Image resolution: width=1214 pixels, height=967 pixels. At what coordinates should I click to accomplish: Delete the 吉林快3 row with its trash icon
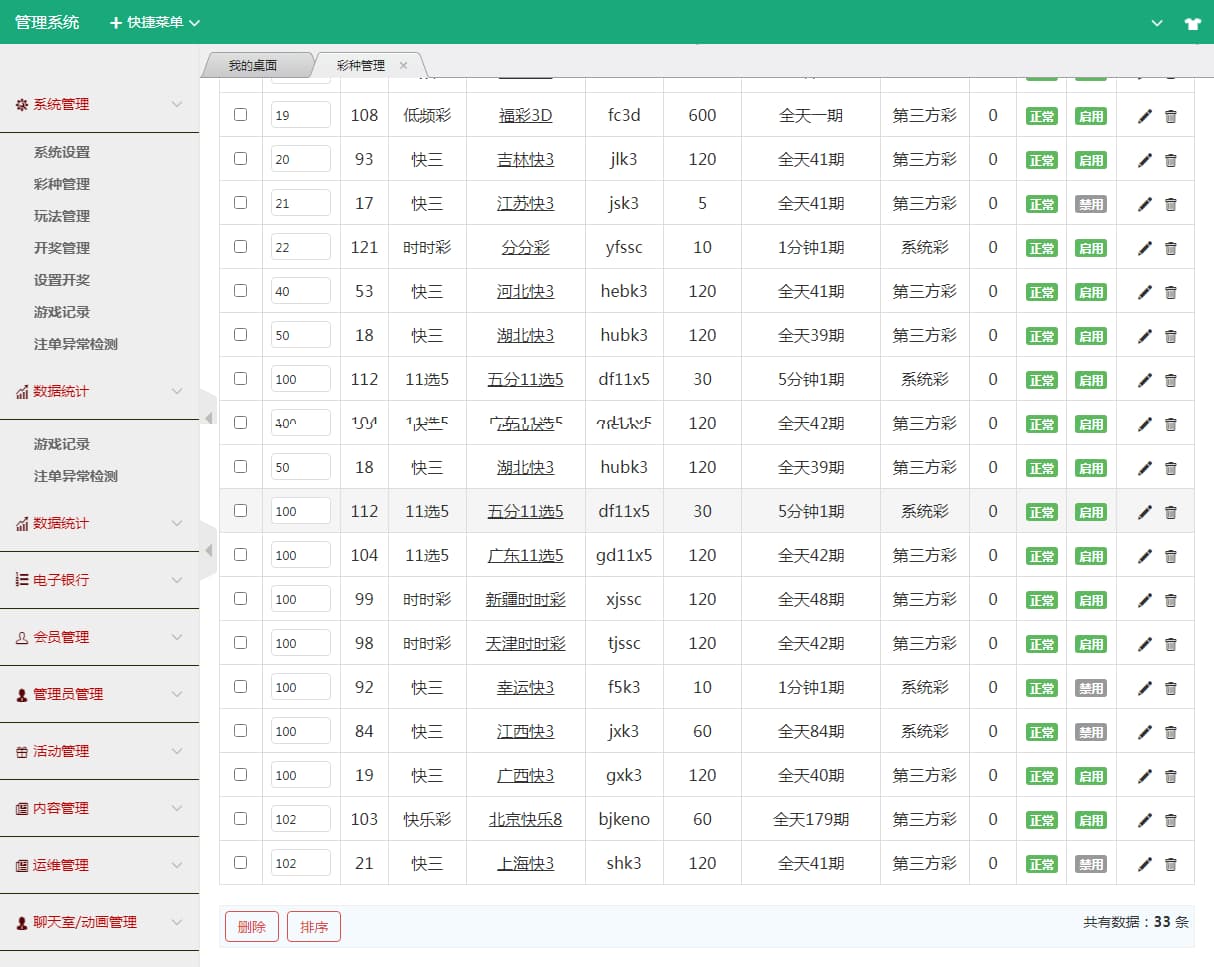click(x=1171, y=160)
